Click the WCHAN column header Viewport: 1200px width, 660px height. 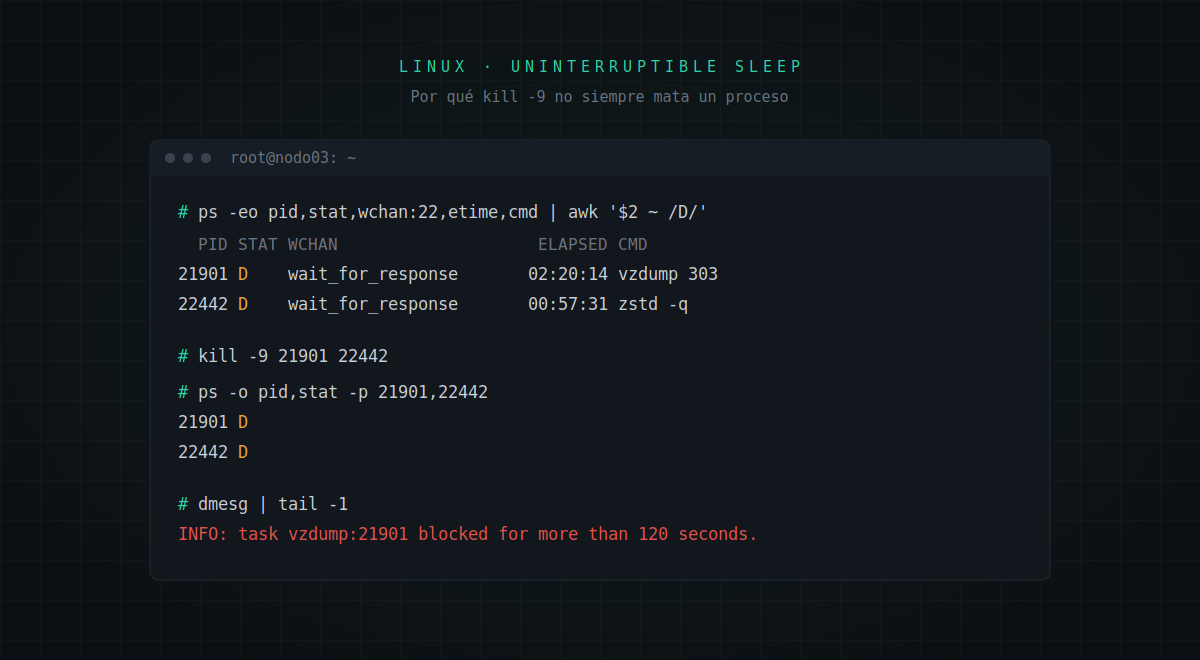click(x=313, y=244)
